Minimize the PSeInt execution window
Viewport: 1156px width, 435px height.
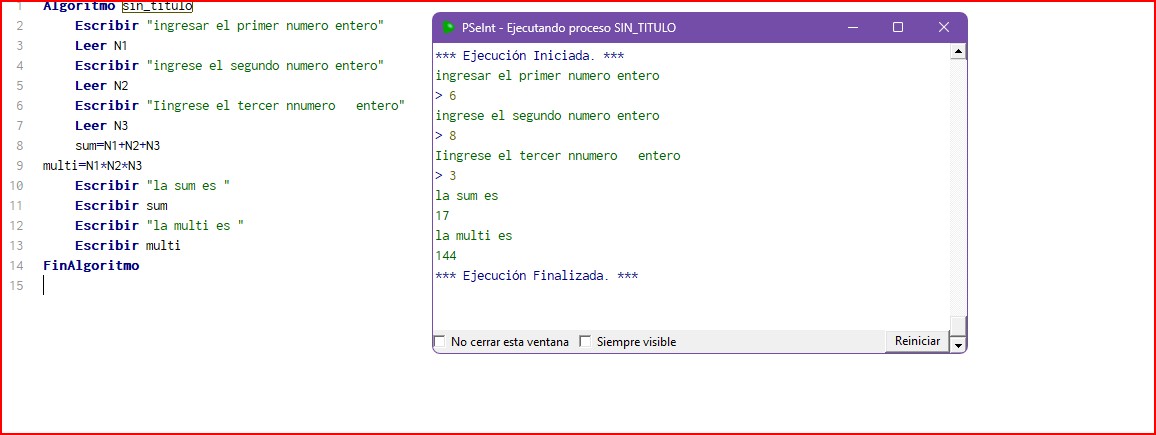click(x=853, y=28)
